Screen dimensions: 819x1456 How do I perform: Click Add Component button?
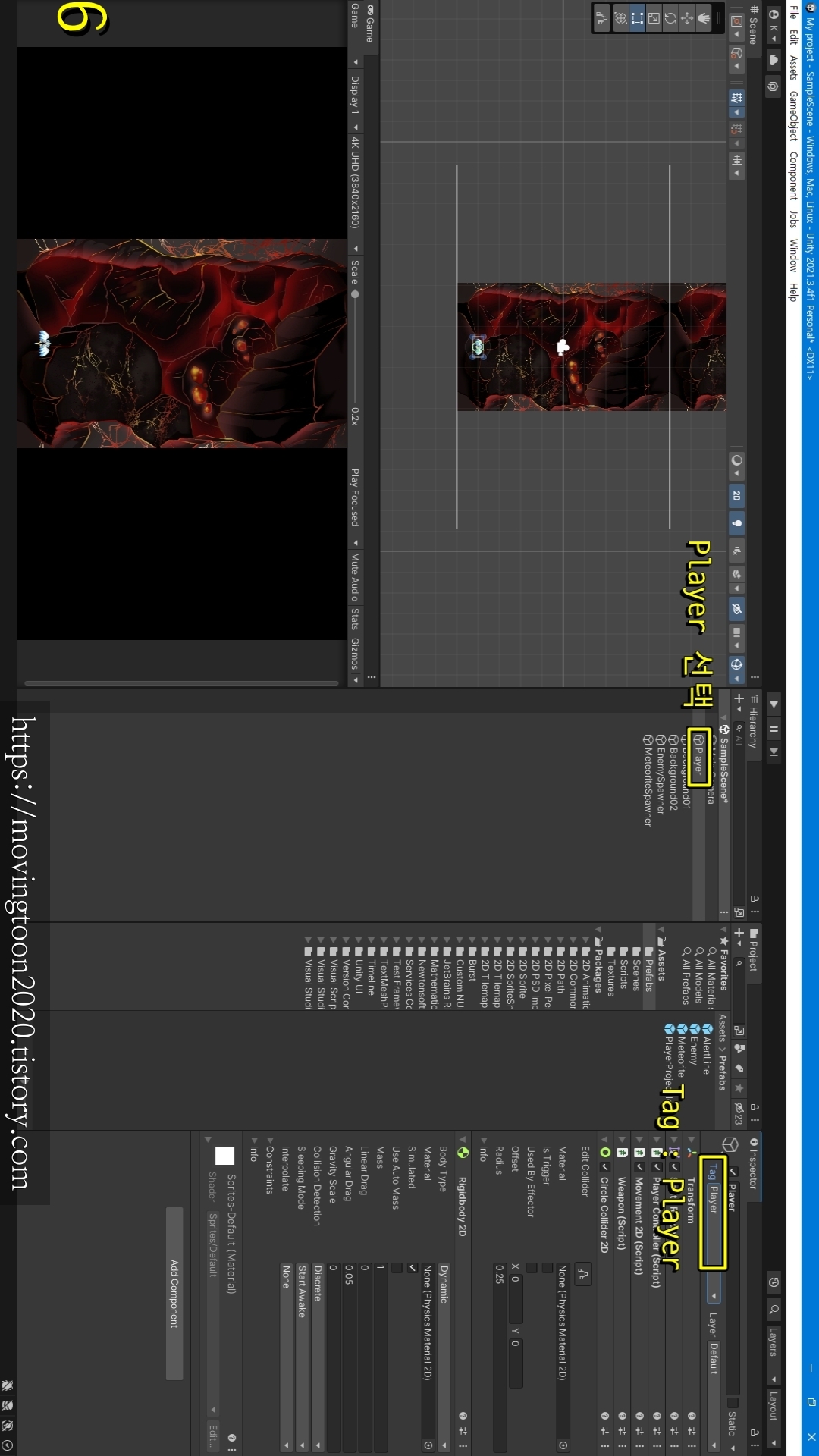174,1294
